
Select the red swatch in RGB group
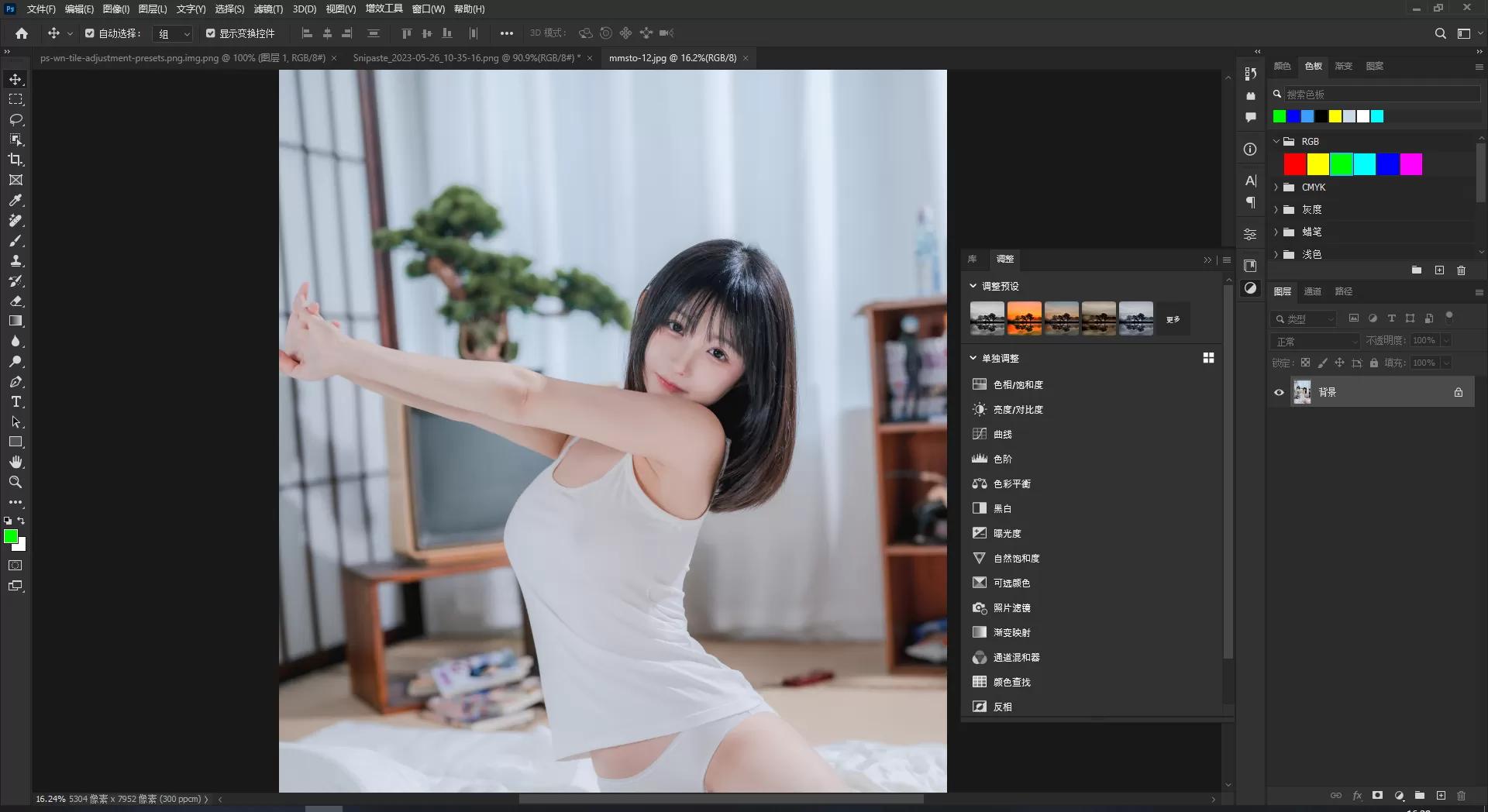point(1293,163)
